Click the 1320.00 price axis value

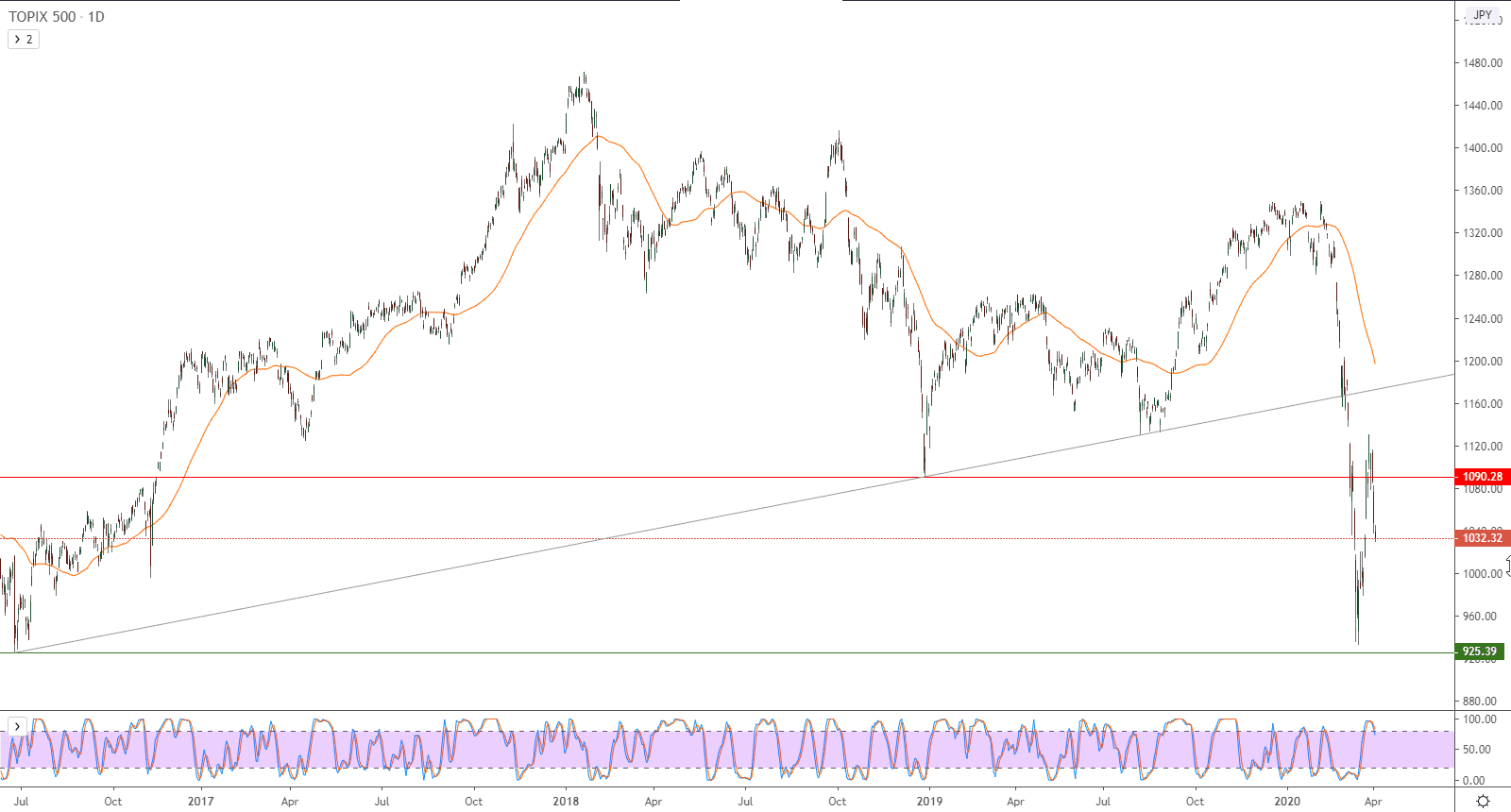[1483, 233]
